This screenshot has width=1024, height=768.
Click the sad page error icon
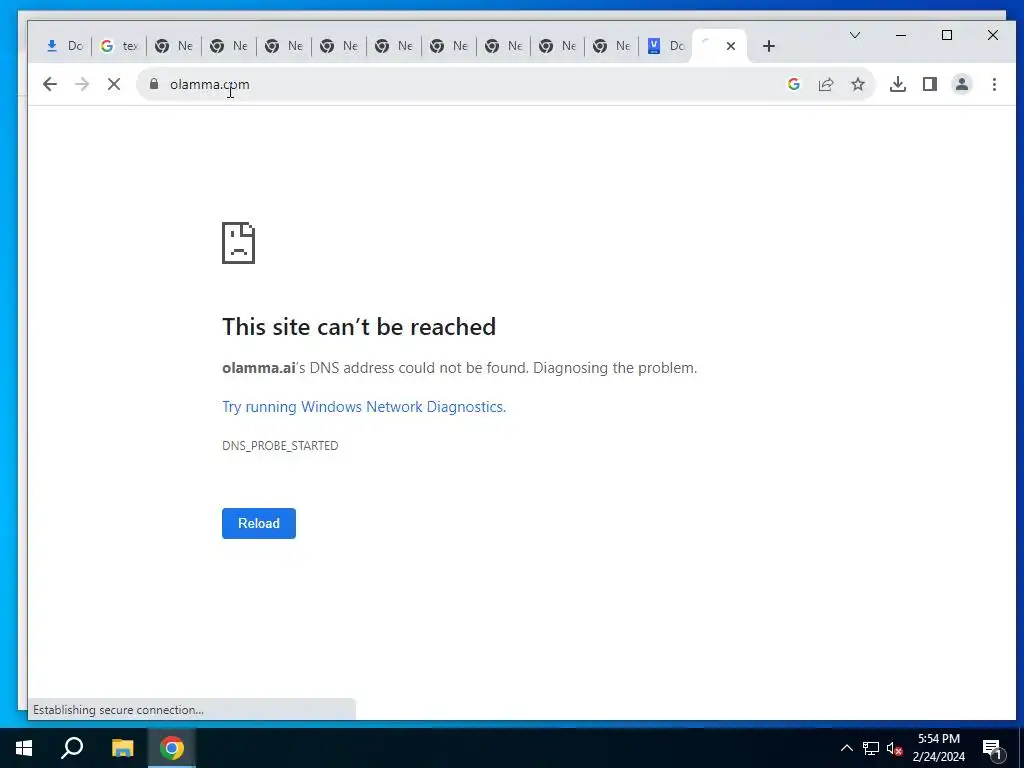238,243
